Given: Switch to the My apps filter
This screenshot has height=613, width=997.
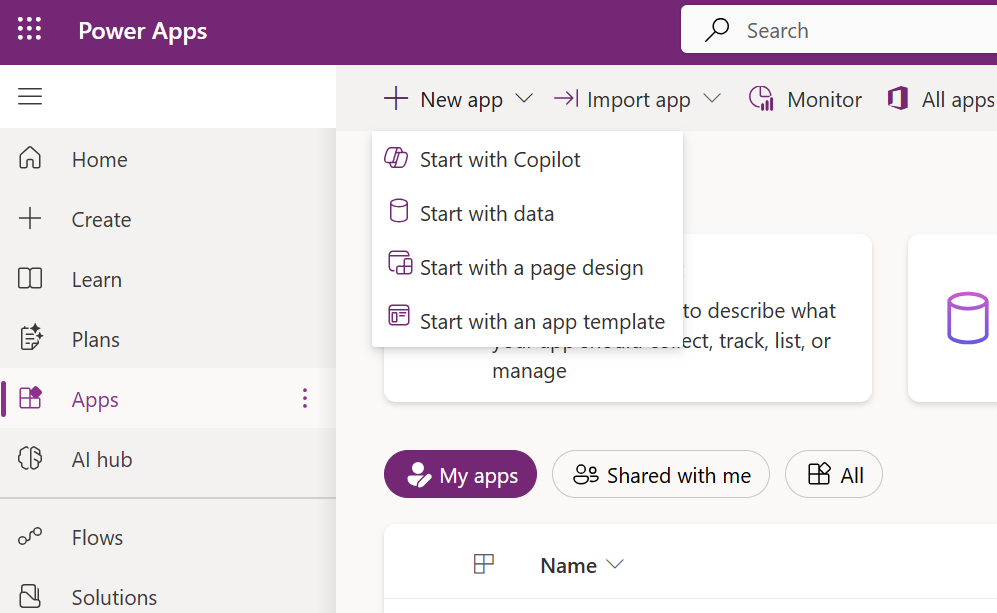Looking at the screenshot, I should pos(460,474).
